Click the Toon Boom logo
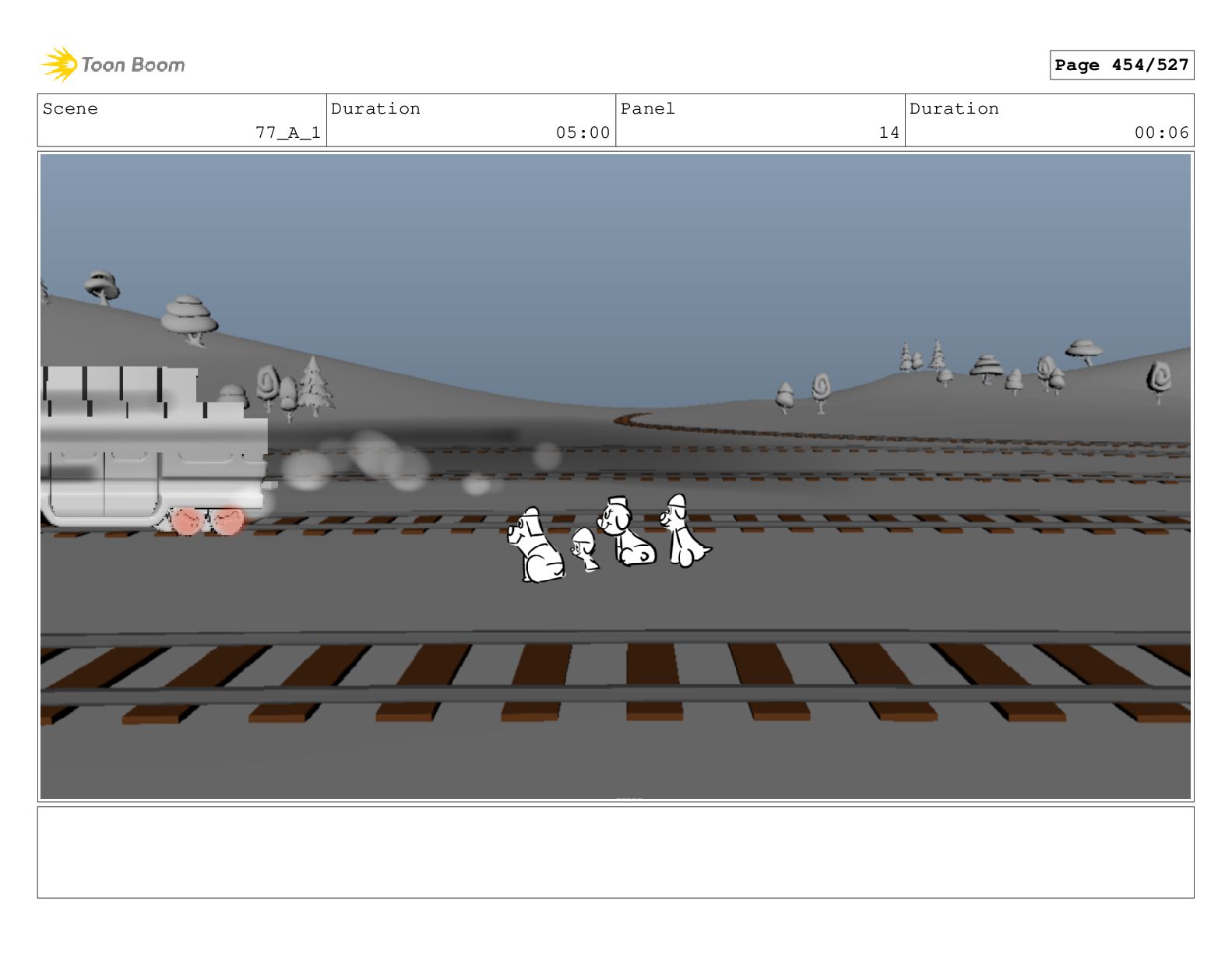 (113, 65)
